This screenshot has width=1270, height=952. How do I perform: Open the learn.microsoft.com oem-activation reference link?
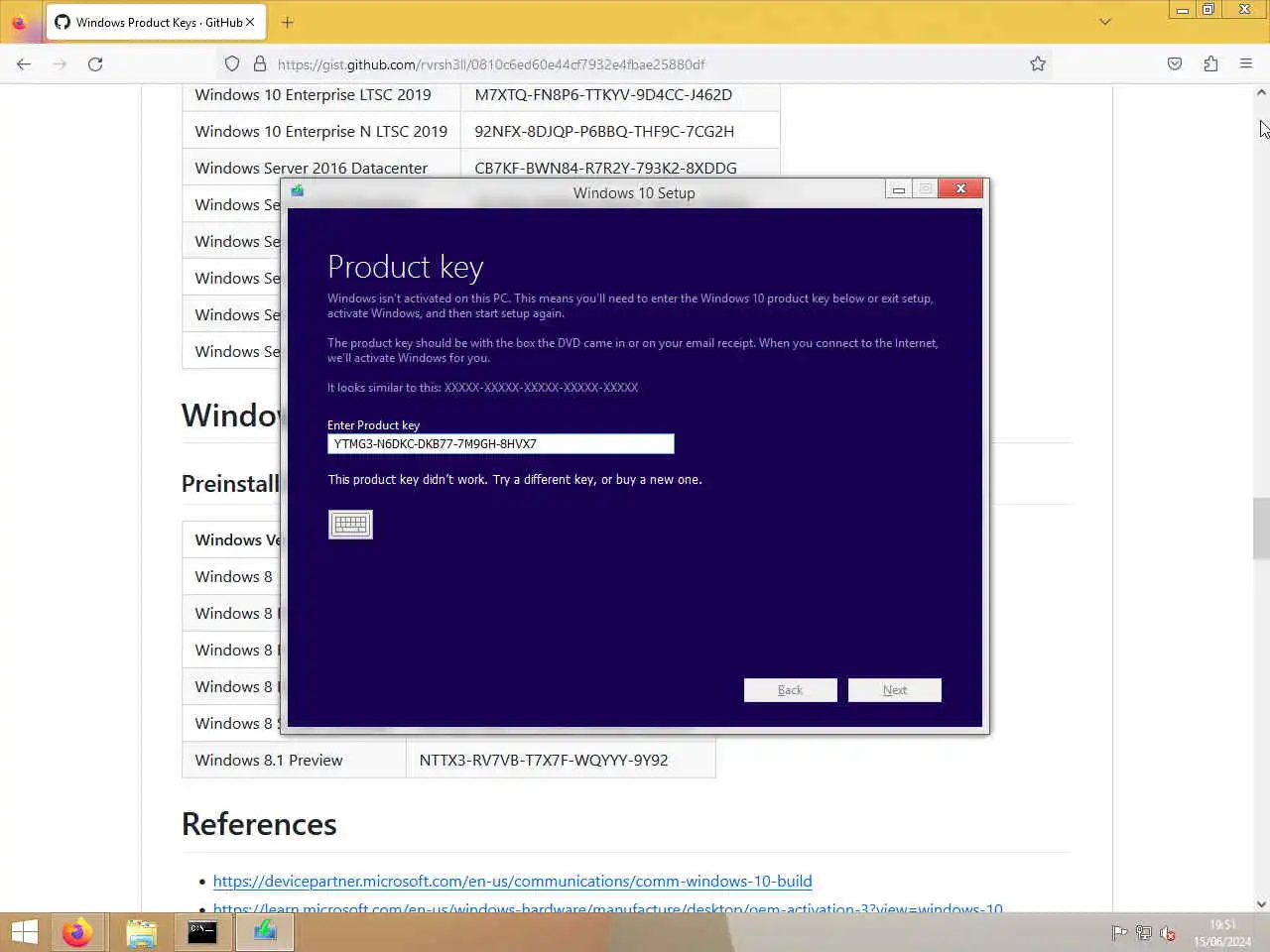[x=607, y=908]
